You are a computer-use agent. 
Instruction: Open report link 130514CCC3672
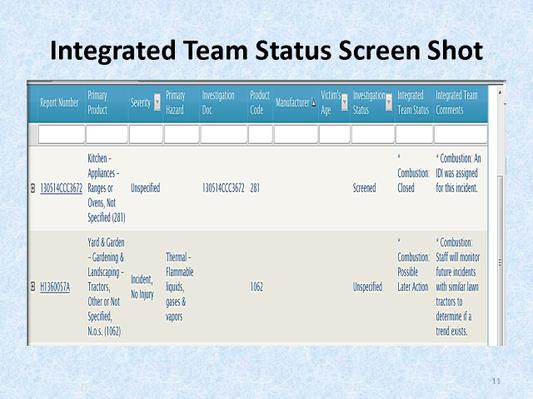pyautogui.click(x=61, y=188)
